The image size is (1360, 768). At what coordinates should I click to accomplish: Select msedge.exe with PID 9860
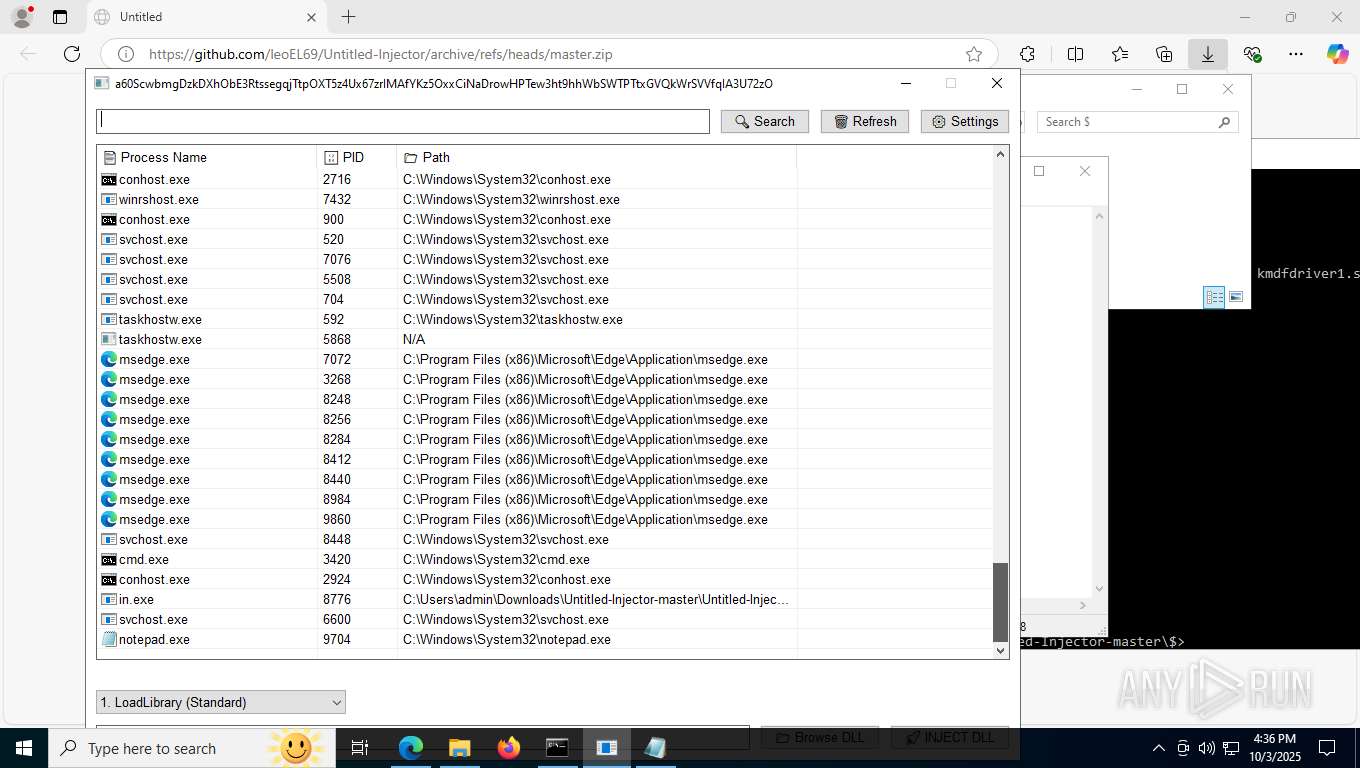tap(545, 519)
